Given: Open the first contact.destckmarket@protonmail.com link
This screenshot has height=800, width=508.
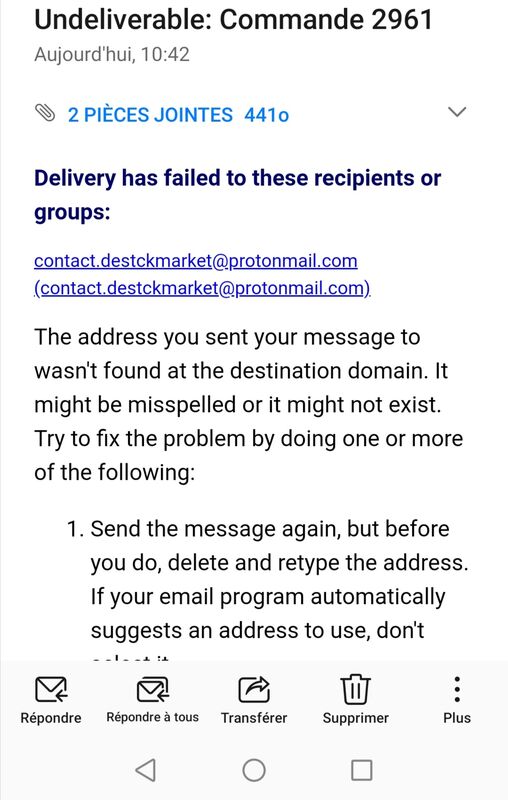Looking at the screenshot, I should (196, 261).
